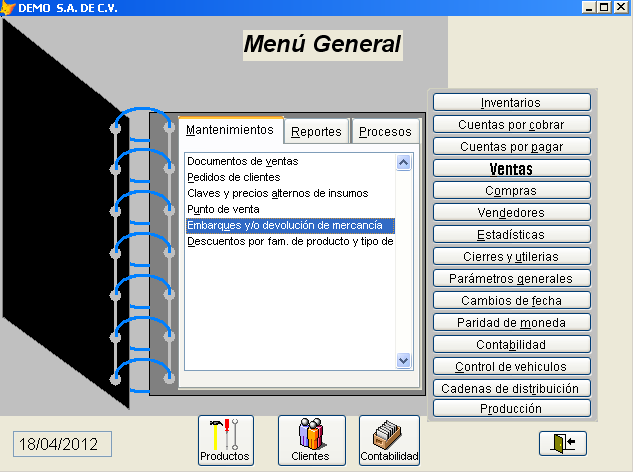Select Claves y precios alternos de insumos
This screenshot has height=472, width=633.
coord(290,193)
